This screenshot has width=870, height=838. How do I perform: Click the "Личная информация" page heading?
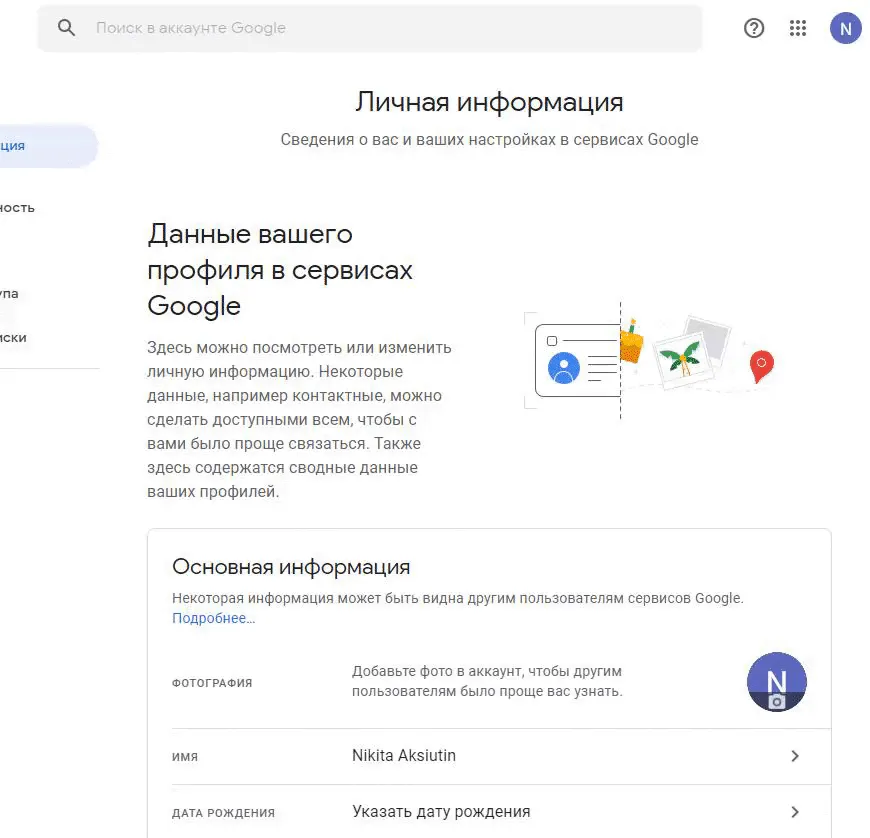click(489, 102)
